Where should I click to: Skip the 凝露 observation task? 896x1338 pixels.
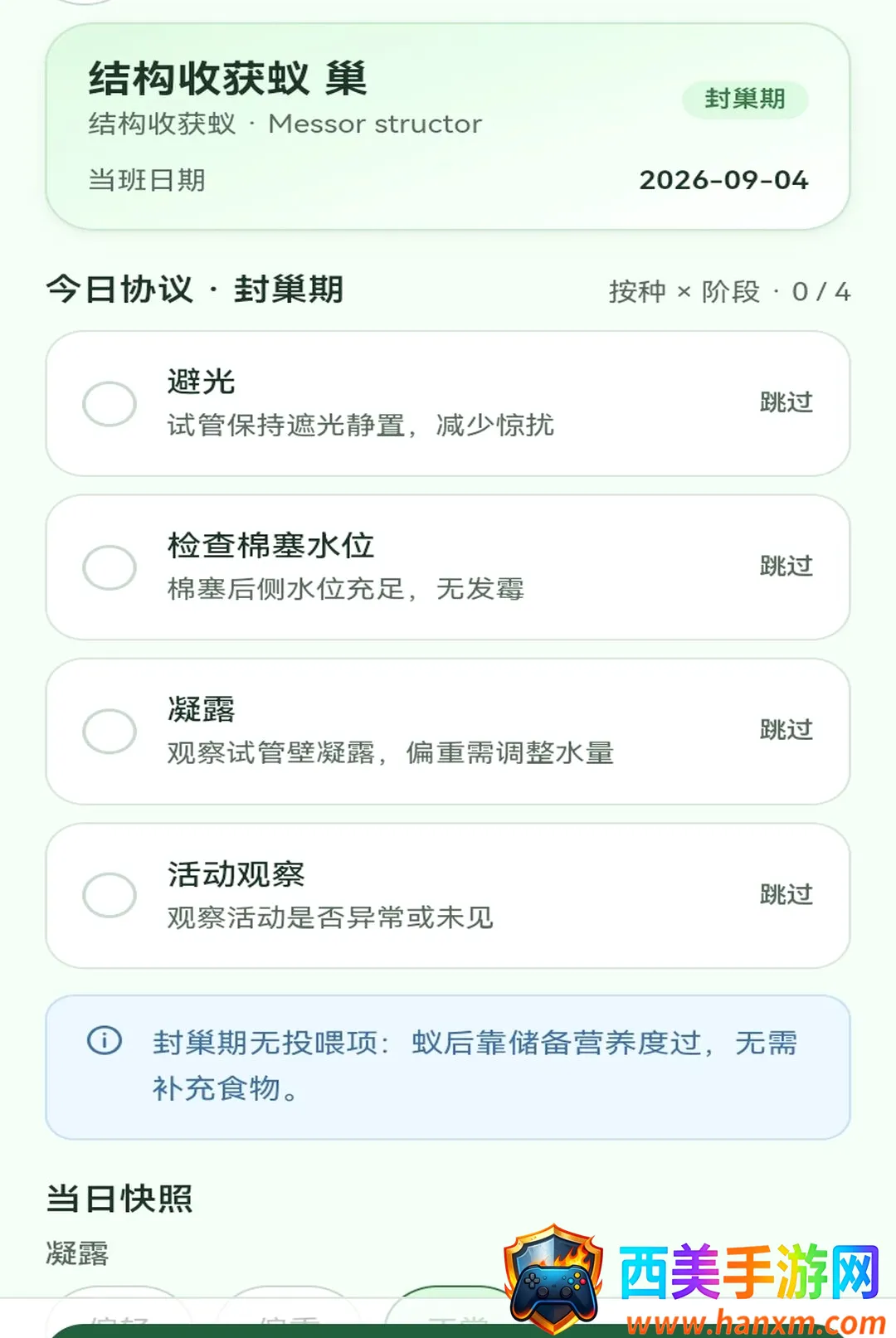(x=786, y=730)
